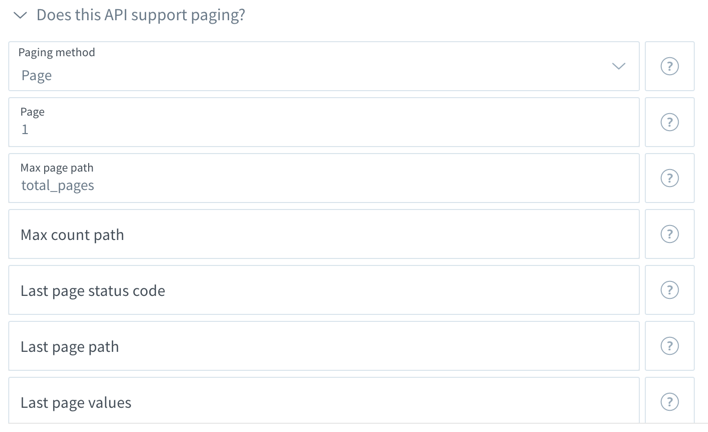The height and width of the screenshot is (432, 708).
Task: Open the Paging method dropdown
Action: tap(324, 66)
